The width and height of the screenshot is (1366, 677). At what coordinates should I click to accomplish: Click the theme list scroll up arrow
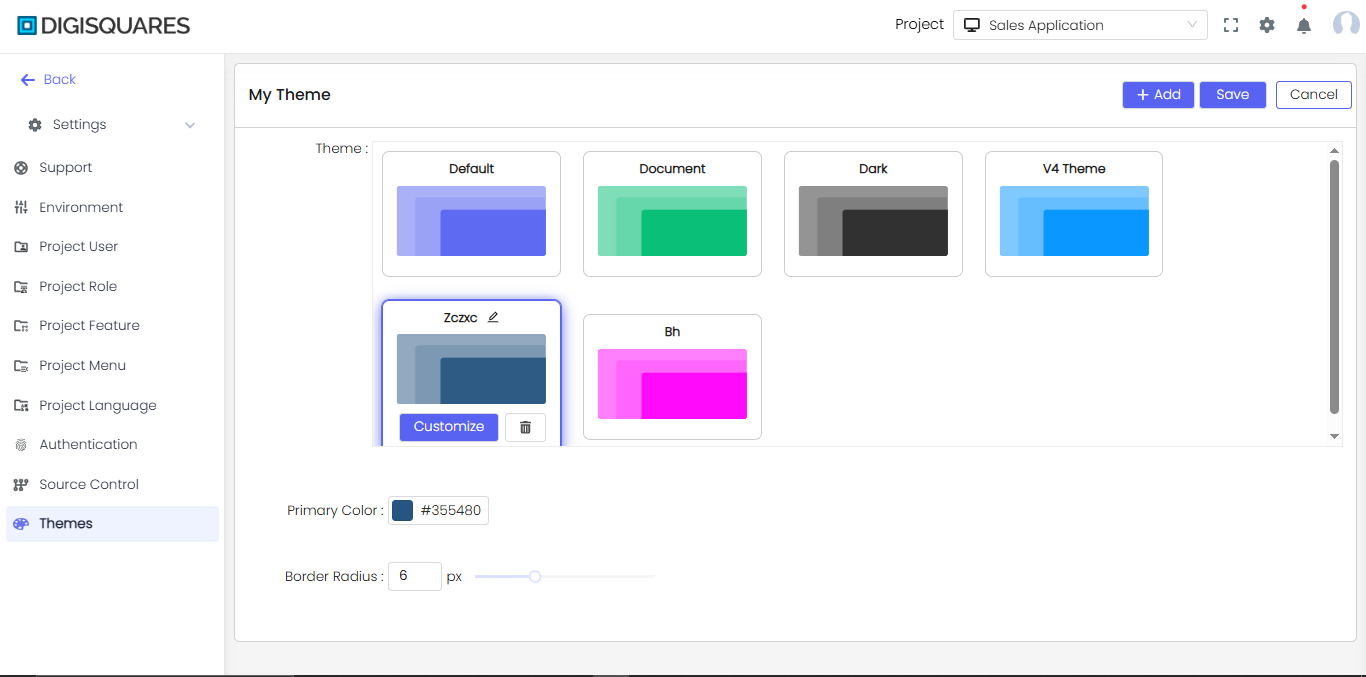point(1334,151)
